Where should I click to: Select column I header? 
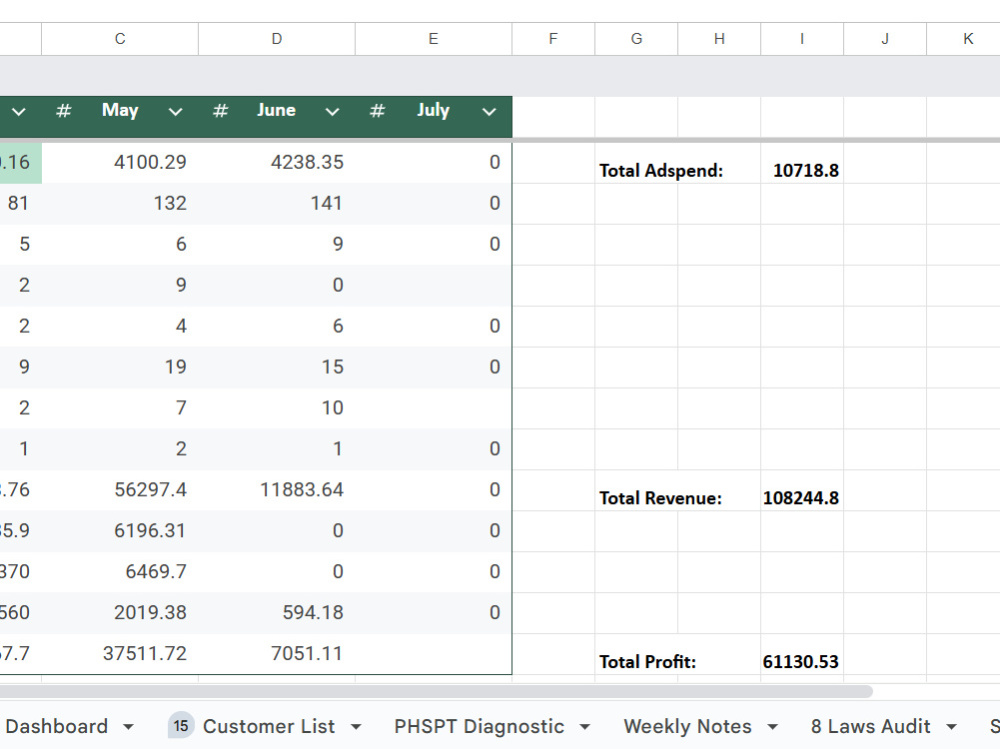tap(802, 39)
